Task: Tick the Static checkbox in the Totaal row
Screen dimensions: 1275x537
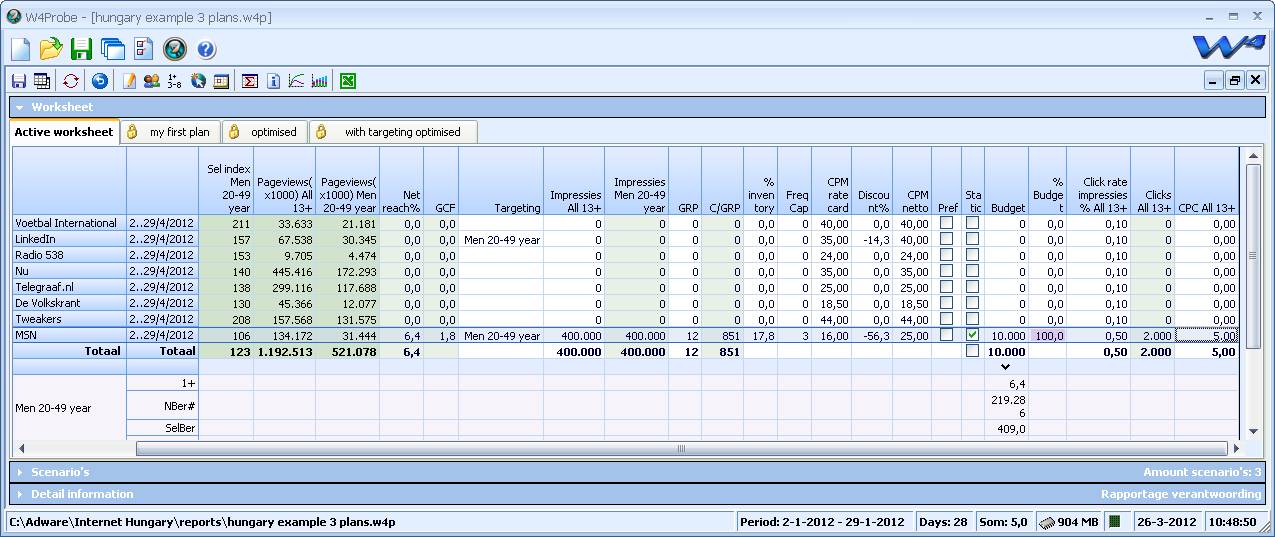Action: pyautogui.click(x=973, y=351)
